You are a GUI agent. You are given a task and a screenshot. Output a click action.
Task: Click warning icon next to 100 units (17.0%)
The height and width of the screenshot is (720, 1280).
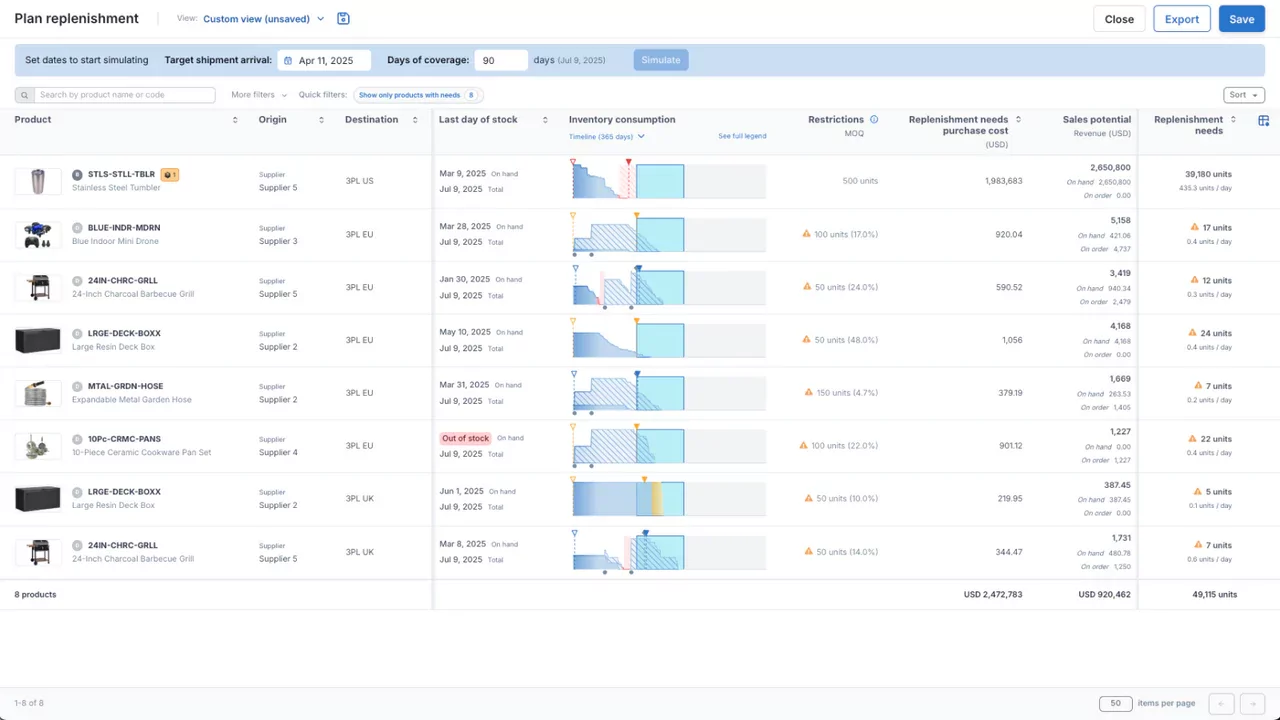tap(806, 234)
